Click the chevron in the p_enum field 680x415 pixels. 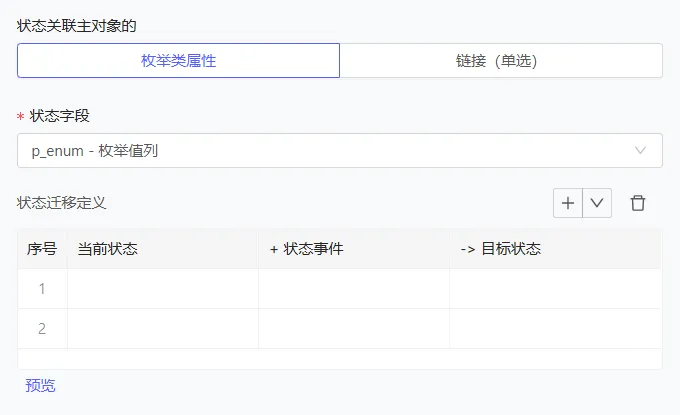pos(641,151)
